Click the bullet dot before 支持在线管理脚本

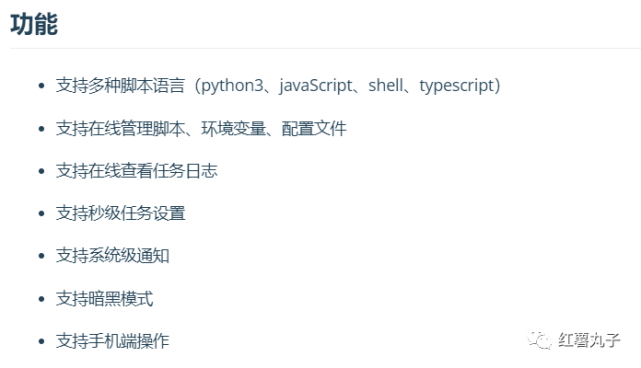[41, 128]
